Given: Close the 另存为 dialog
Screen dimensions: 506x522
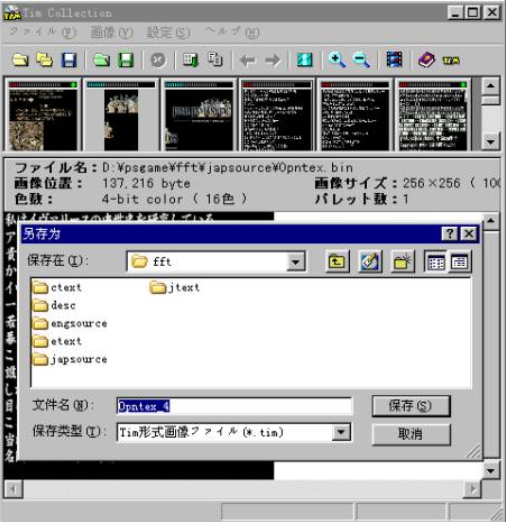Looking at the screenshot, I should (469, 234).
